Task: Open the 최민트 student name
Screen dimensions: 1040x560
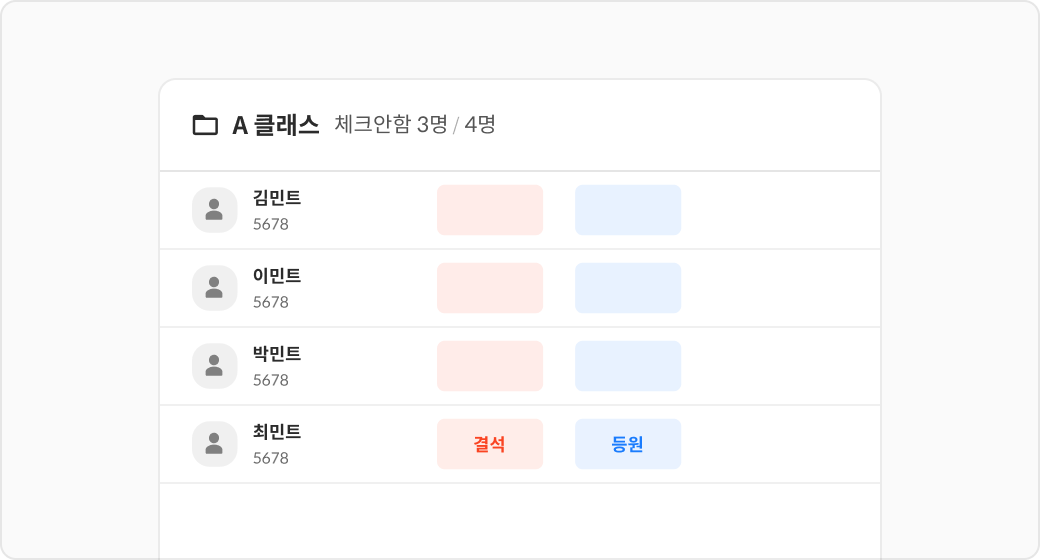Action: tap(277, 432)
